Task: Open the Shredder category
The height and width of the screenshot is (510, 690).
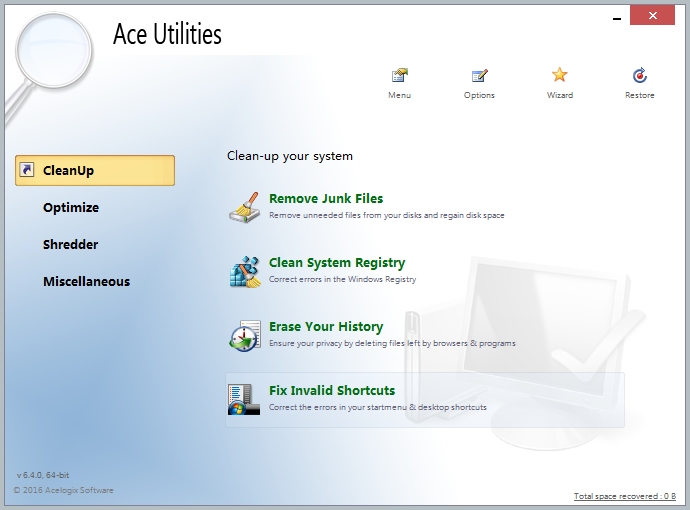Action: (x=70, y=245)
